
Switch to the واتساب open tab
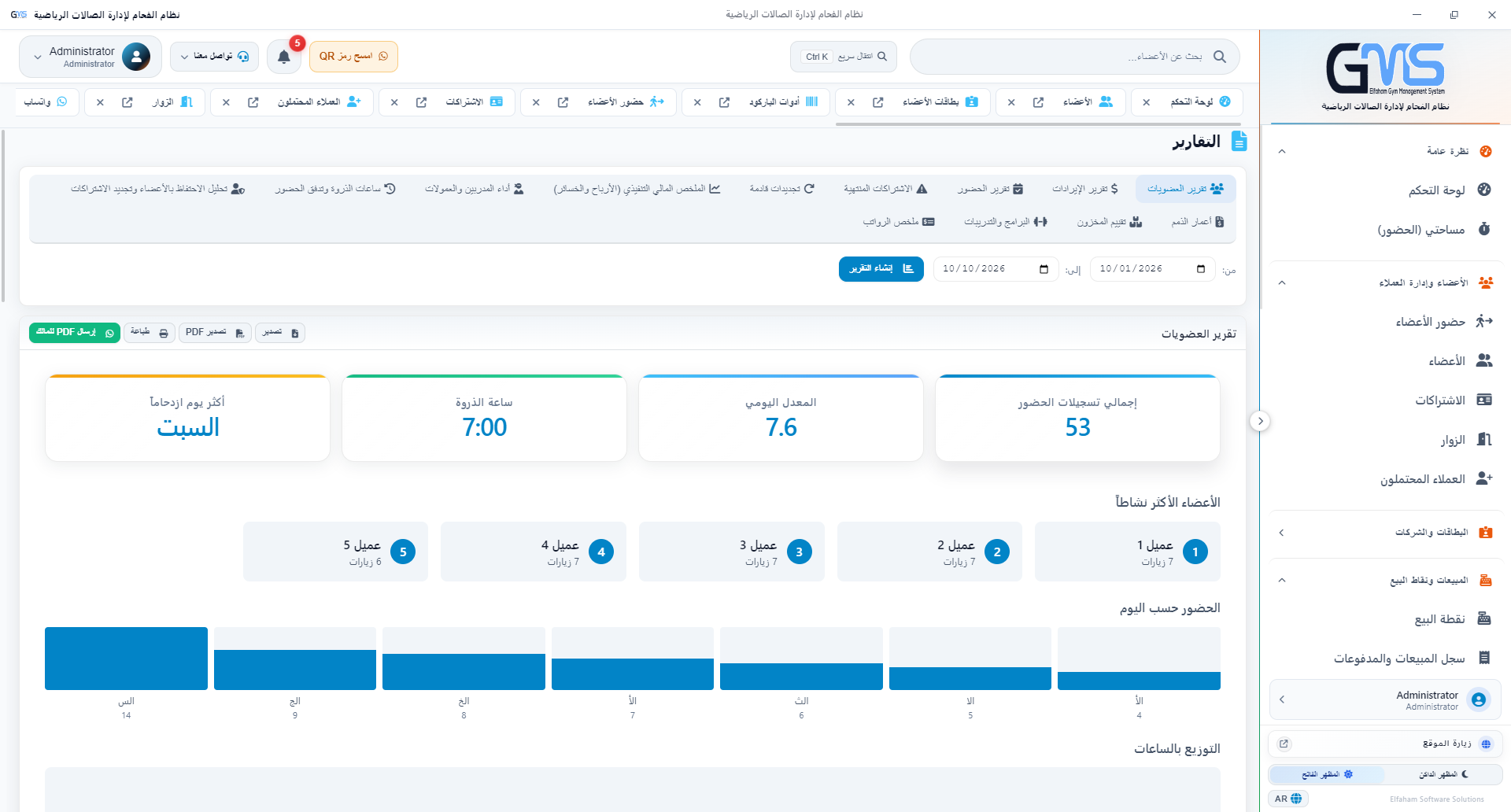click(x=46, y=102)
